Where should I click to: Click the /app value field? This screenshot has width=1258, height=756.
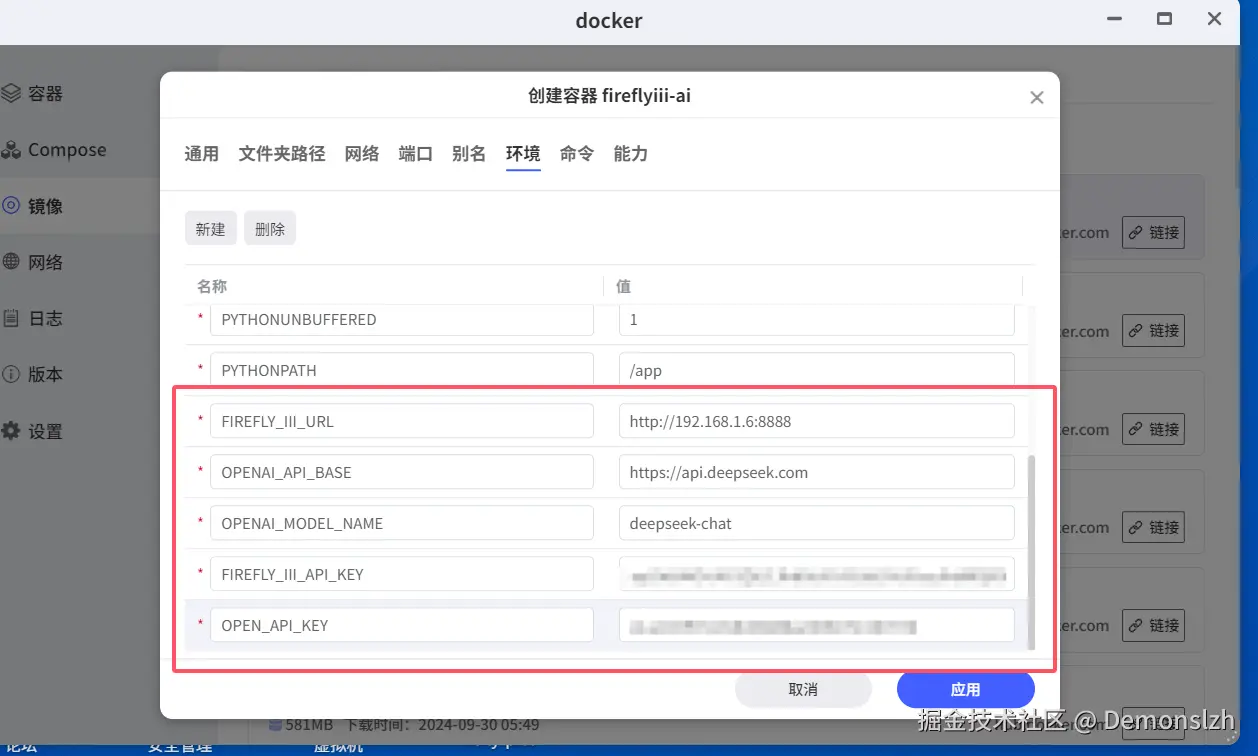(x=817, y=369)
